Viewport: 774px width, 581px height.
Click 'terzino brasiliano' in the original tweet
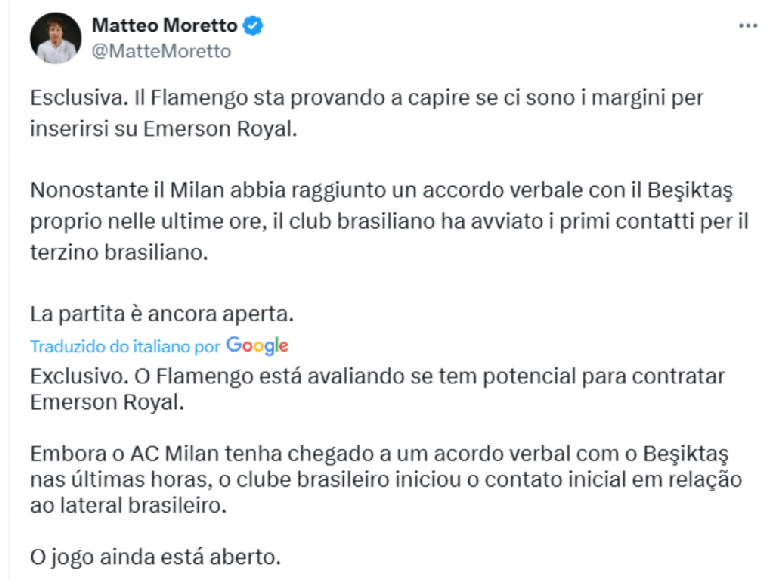click(x=120, y=253)
